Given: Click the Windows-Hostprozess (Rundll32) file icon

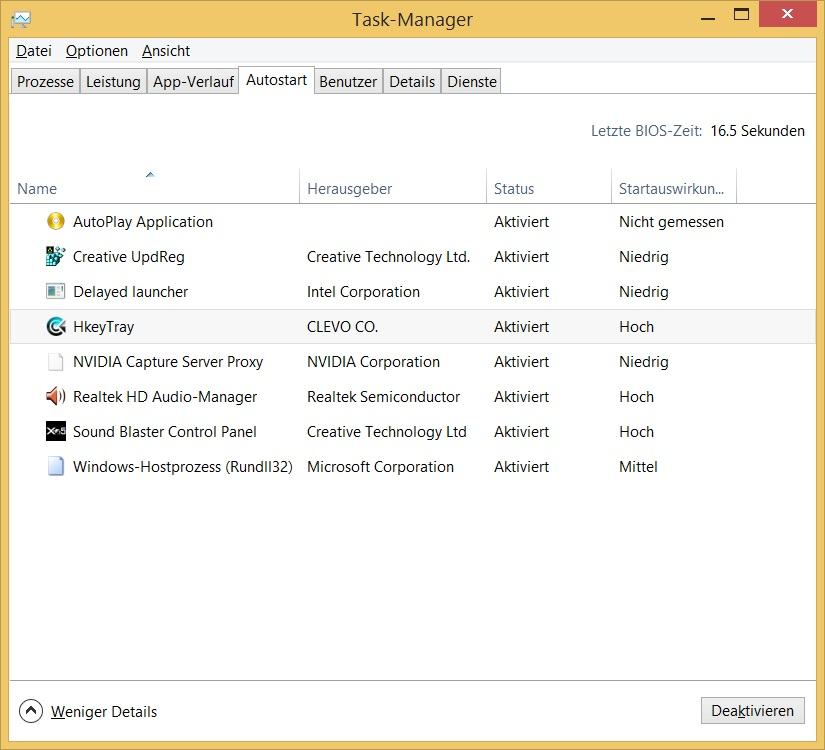Looking at the screenshot, I should click(x=56, y=466).
